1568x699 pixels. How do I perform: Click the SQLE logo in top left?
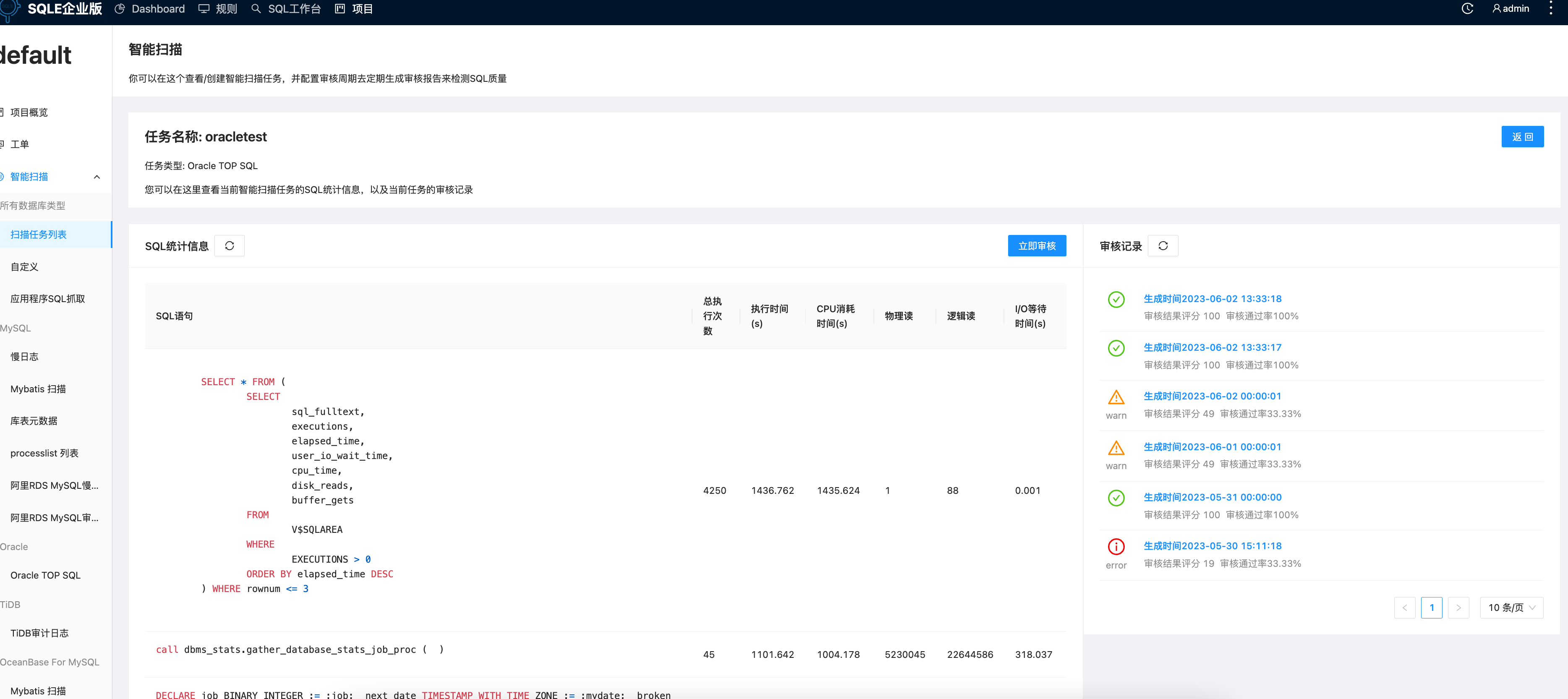(x=52, y=9)
